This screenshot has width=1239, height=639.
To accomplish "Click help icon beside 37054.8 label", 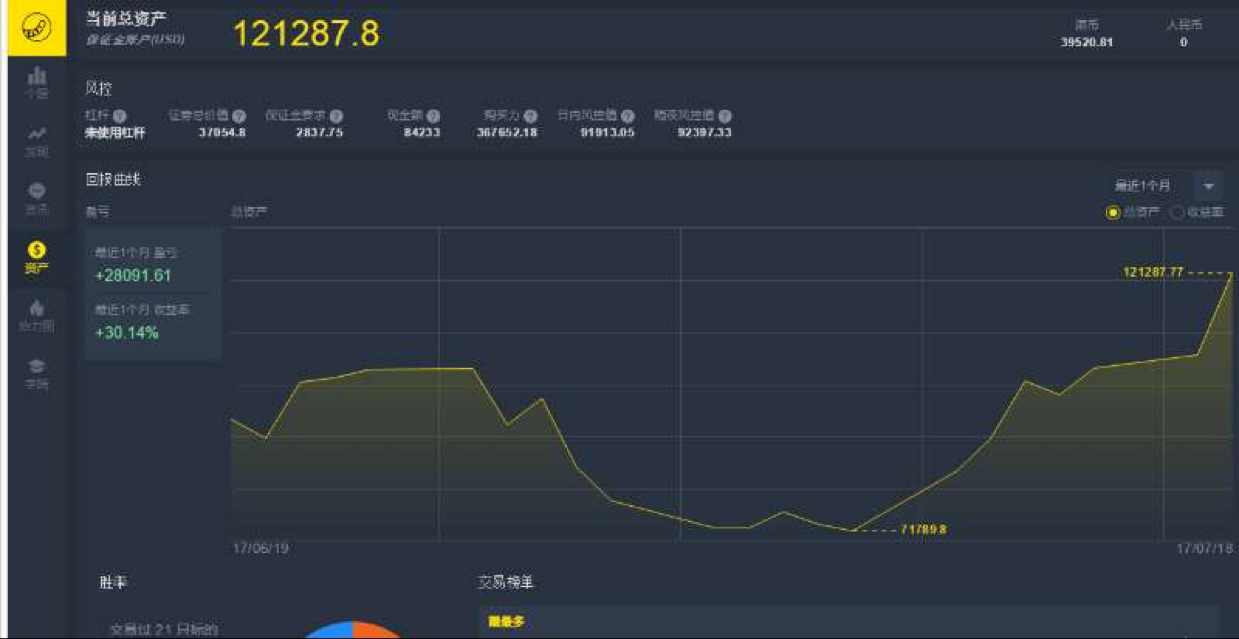I will click(238, 116).
